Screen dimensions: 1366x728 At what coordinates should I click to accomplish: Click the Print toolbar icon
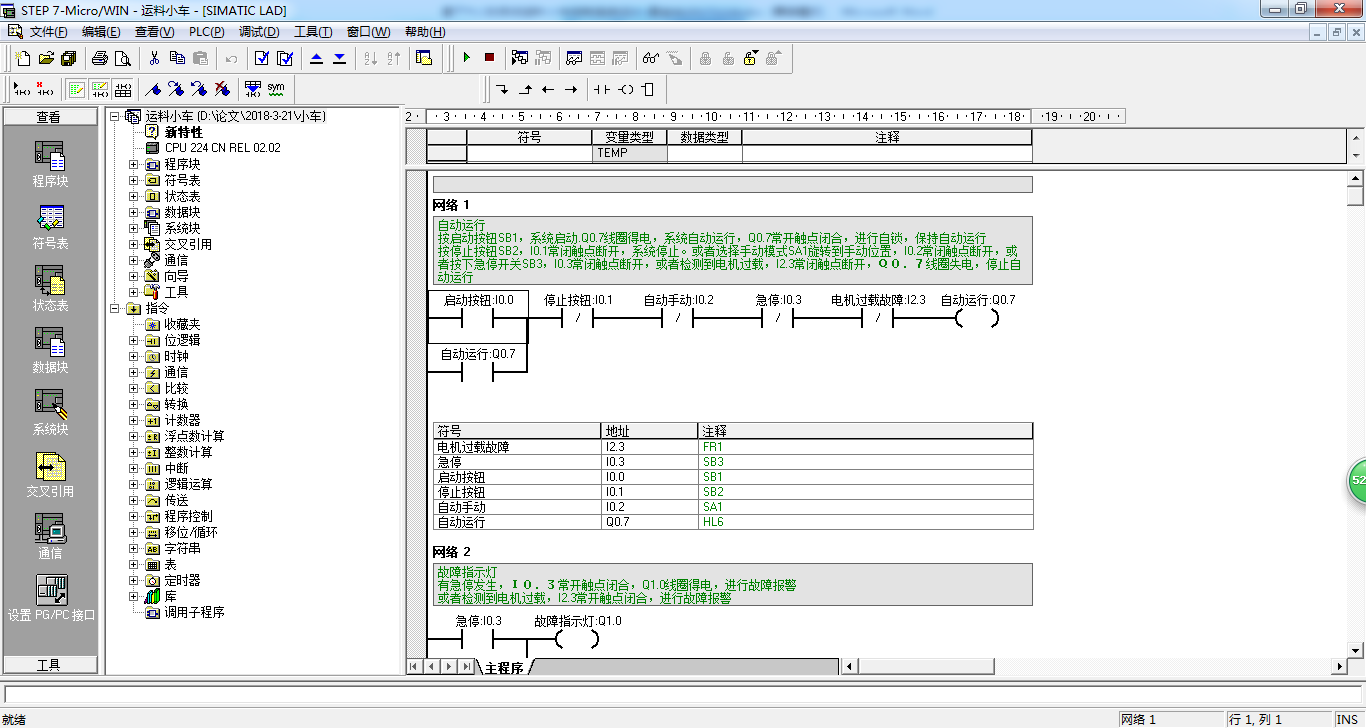click(x=100, y=58)
